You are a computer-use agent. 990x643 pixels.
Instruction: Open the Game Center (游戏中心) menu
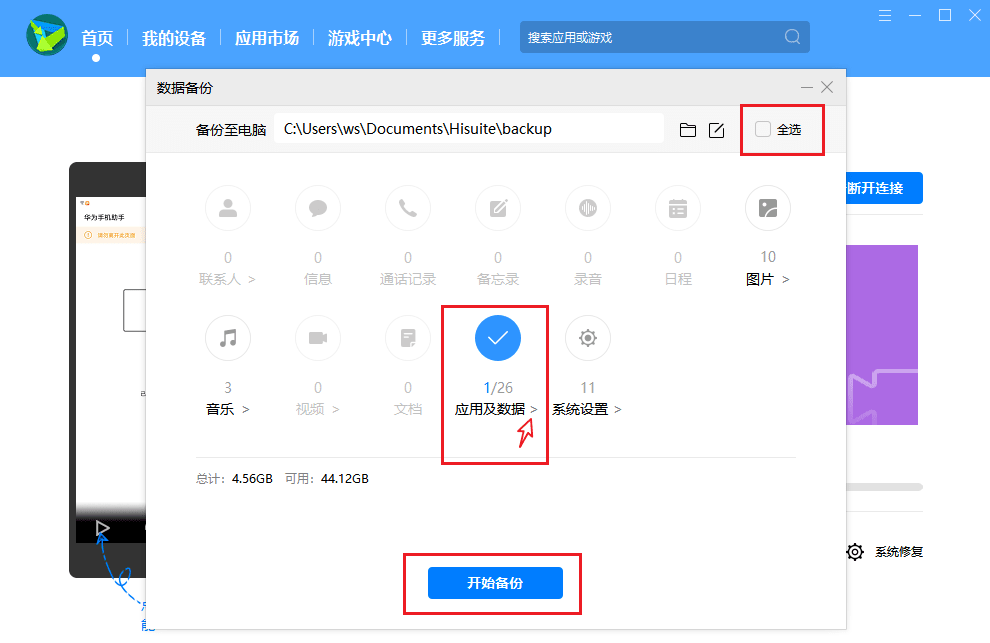(359, 37)
